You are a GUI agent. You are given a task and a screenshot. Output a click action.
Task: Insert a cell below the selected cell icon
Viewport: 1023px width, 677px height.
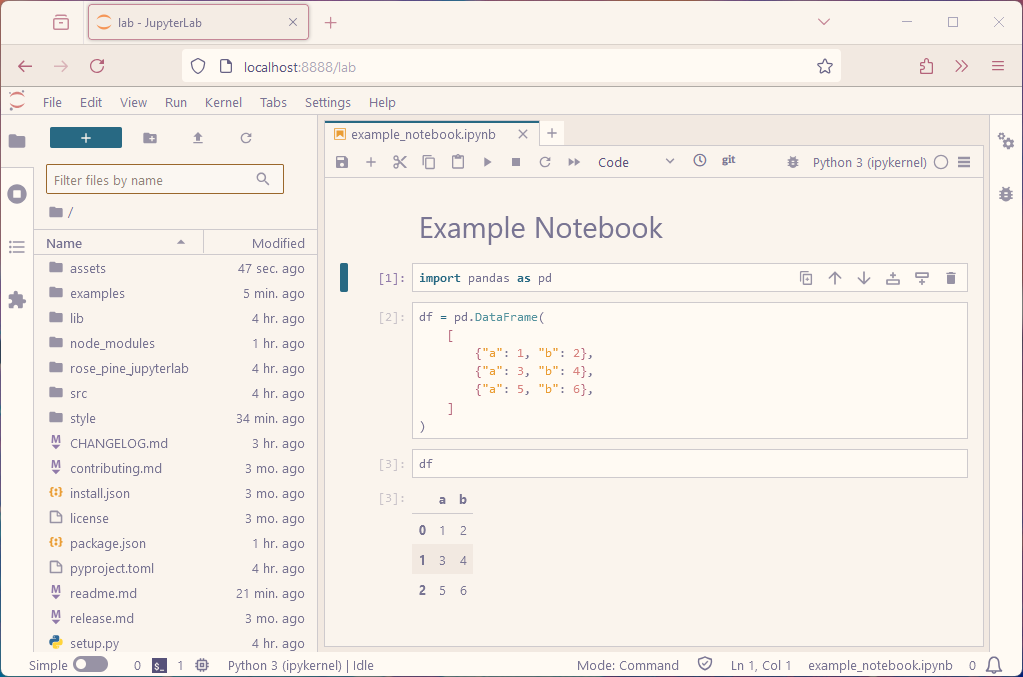(922, 278)
